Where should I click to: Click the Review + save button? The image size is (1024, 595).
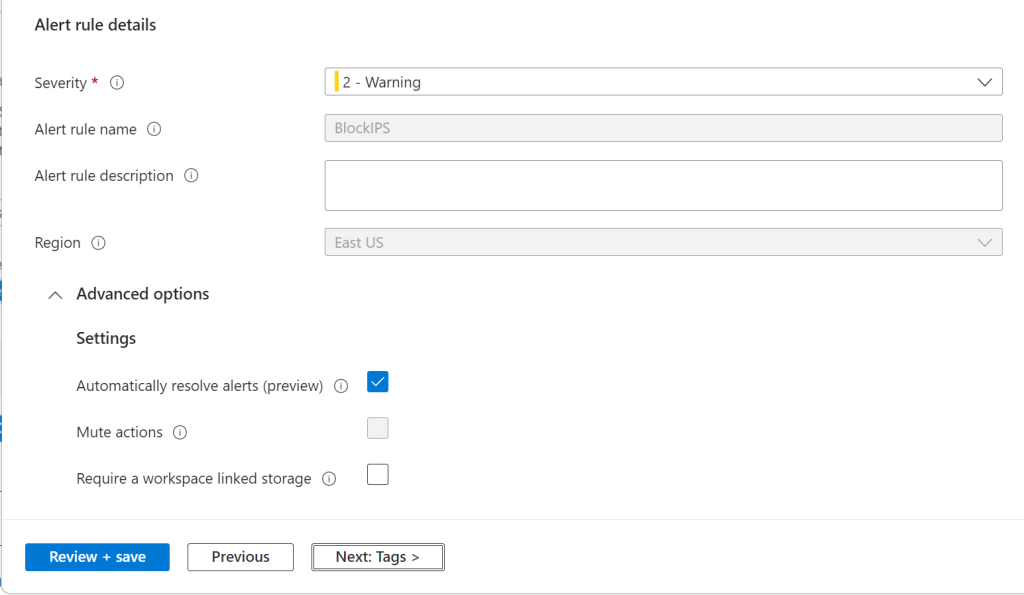click(x=97, y=557)
